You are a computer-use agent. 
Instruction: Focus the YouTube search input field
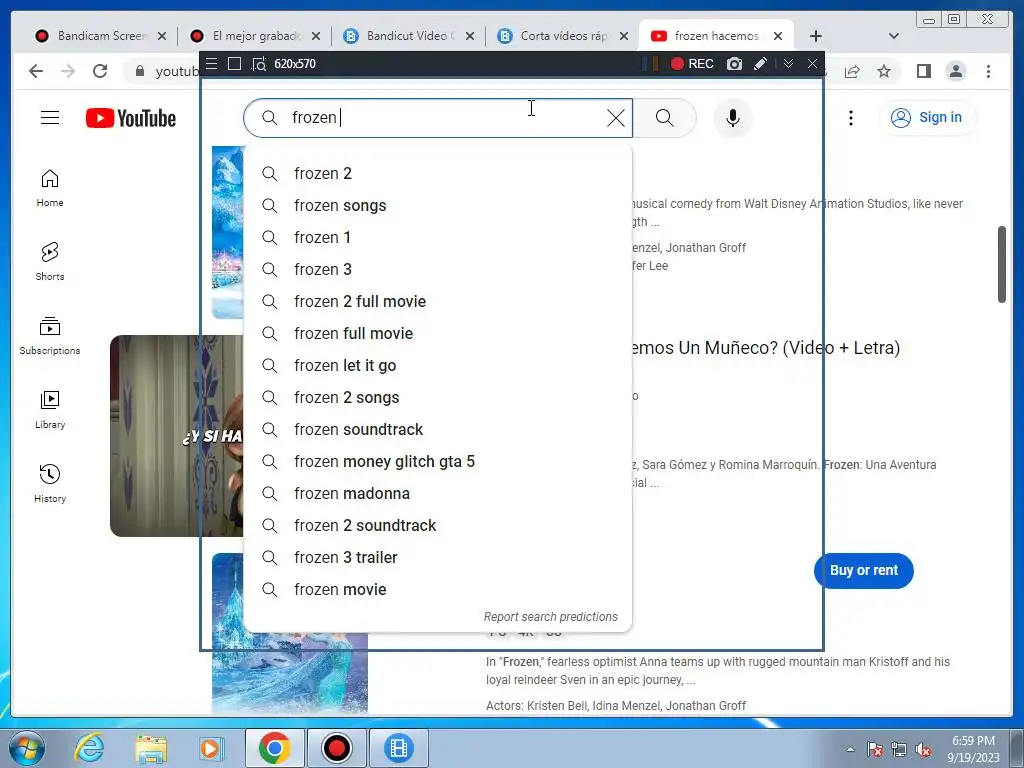tap(438, 118)
